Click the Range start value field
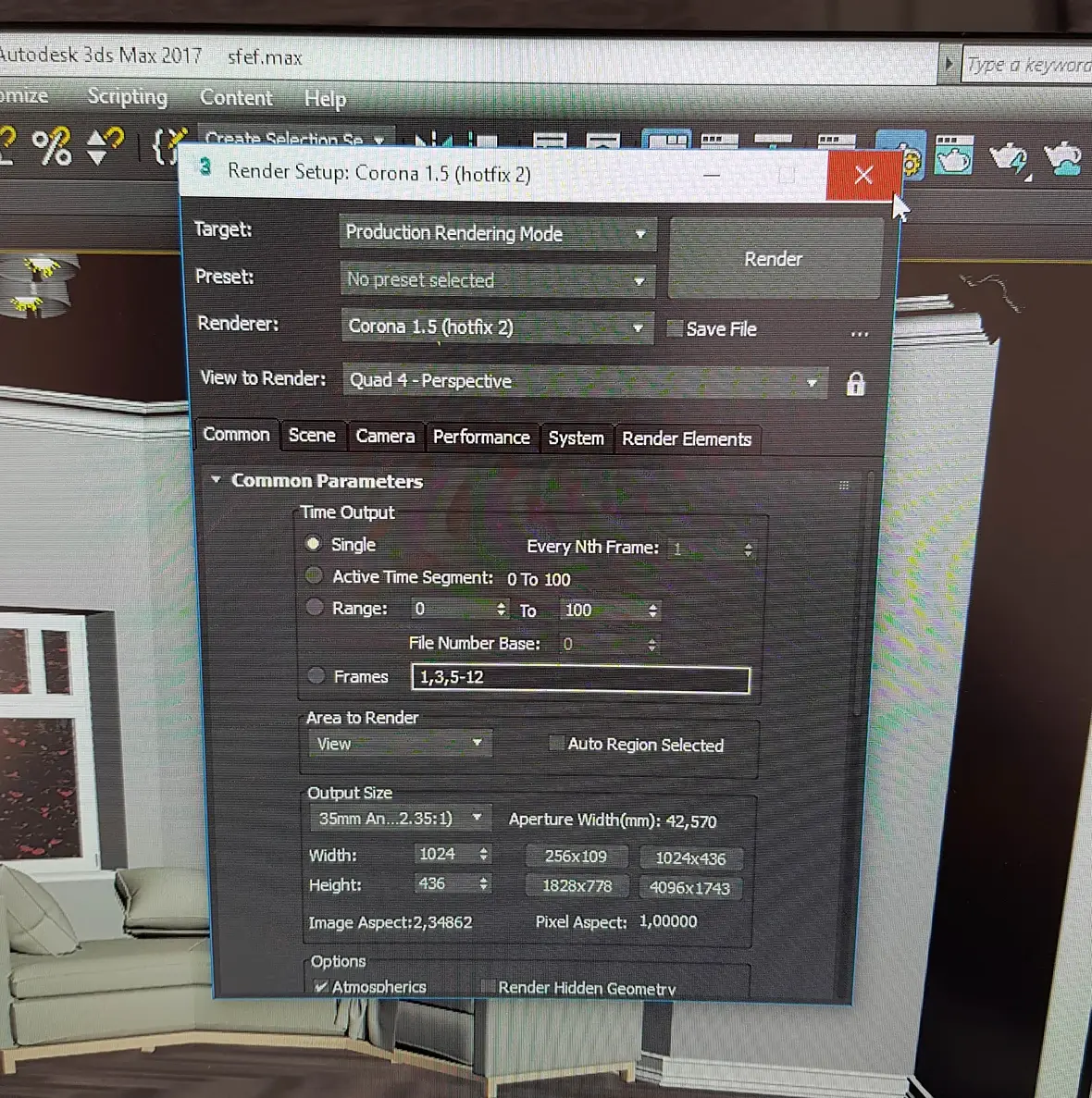This screenshot has width=1092, height=1098. (452, 609)
